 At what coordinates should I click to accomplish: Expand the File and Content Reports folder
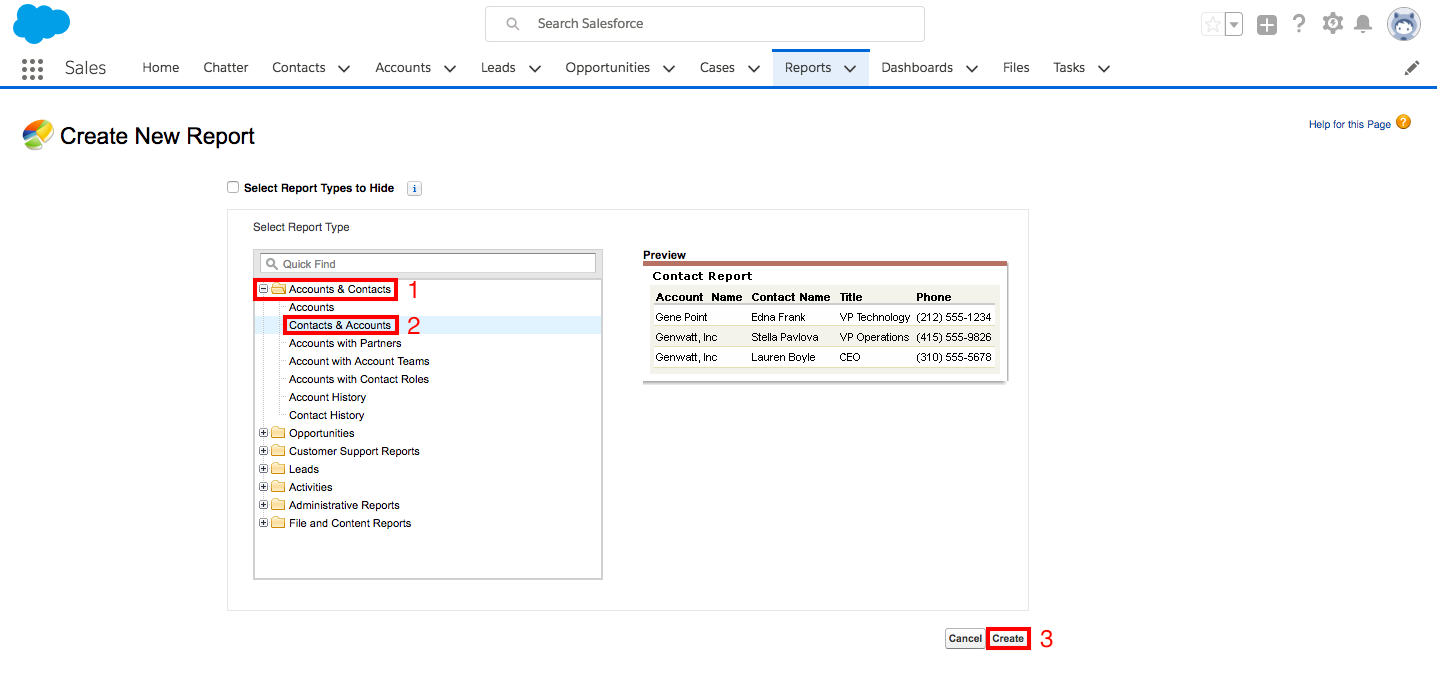[264, 523]
